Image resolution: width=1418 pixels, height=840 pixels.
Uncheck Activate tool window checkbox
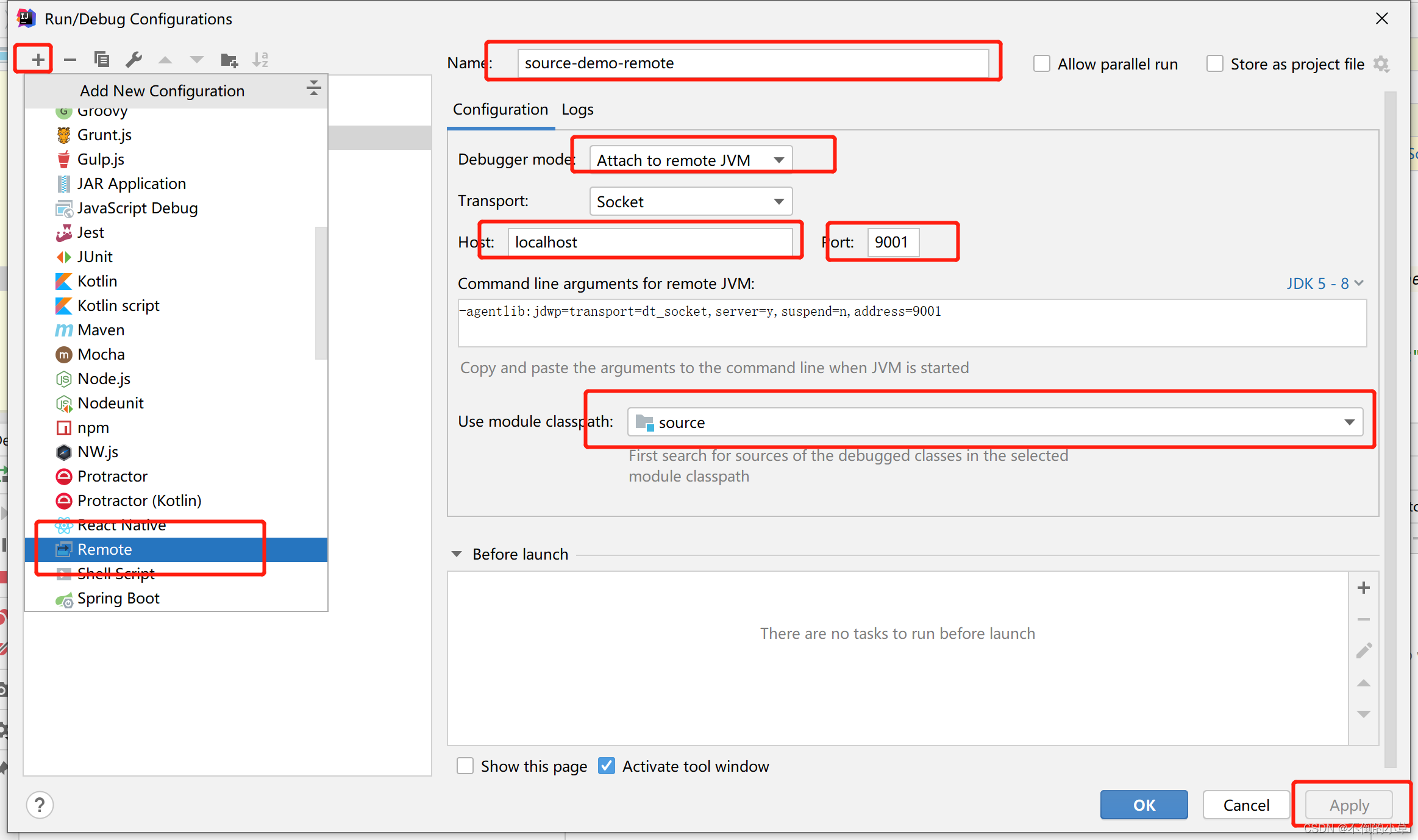click(607, 766)
